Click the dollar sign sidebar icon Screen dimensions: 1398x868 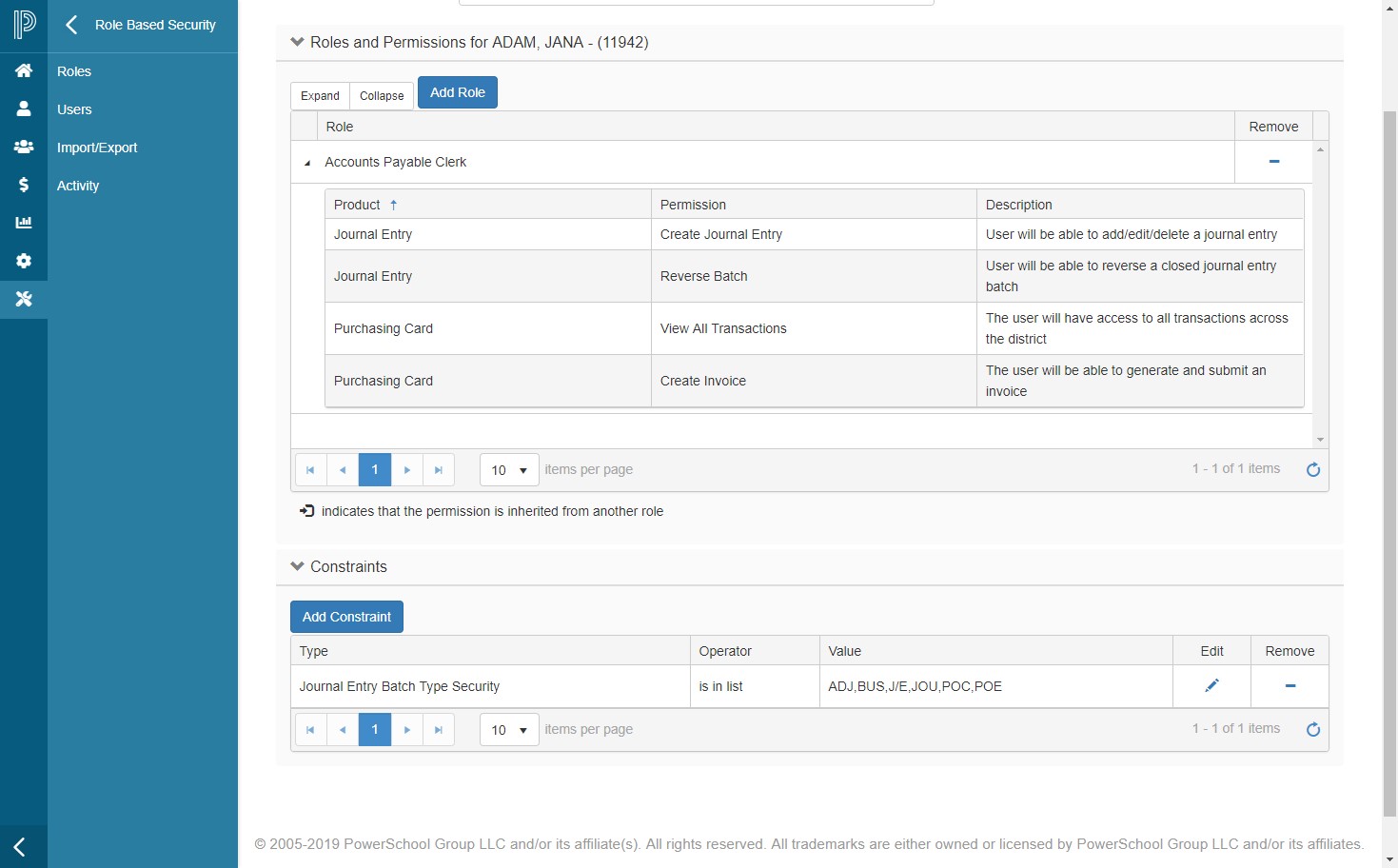click(24, 185)
